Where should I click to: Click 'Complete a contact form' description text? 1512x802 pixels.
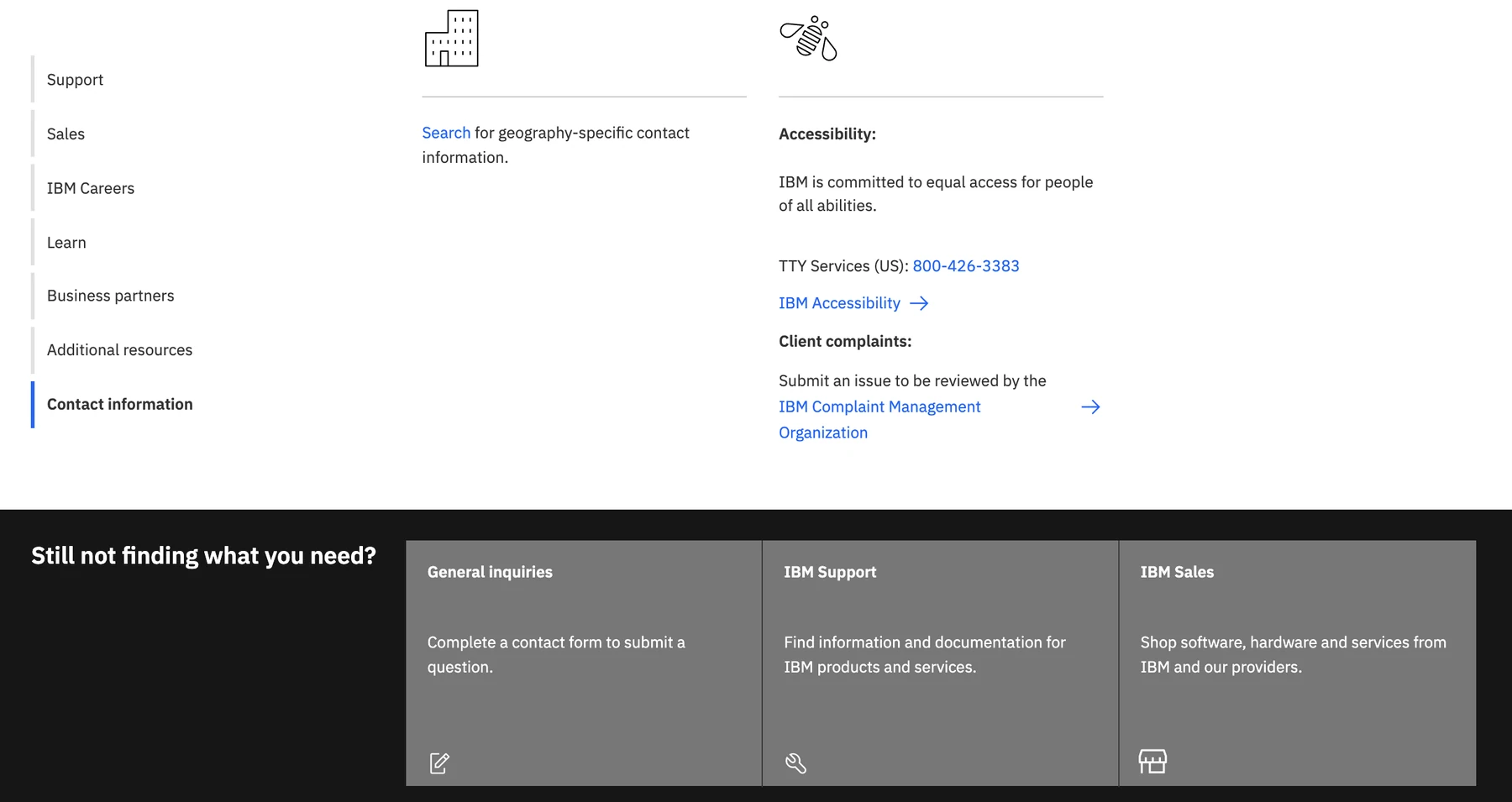[556, 655]
